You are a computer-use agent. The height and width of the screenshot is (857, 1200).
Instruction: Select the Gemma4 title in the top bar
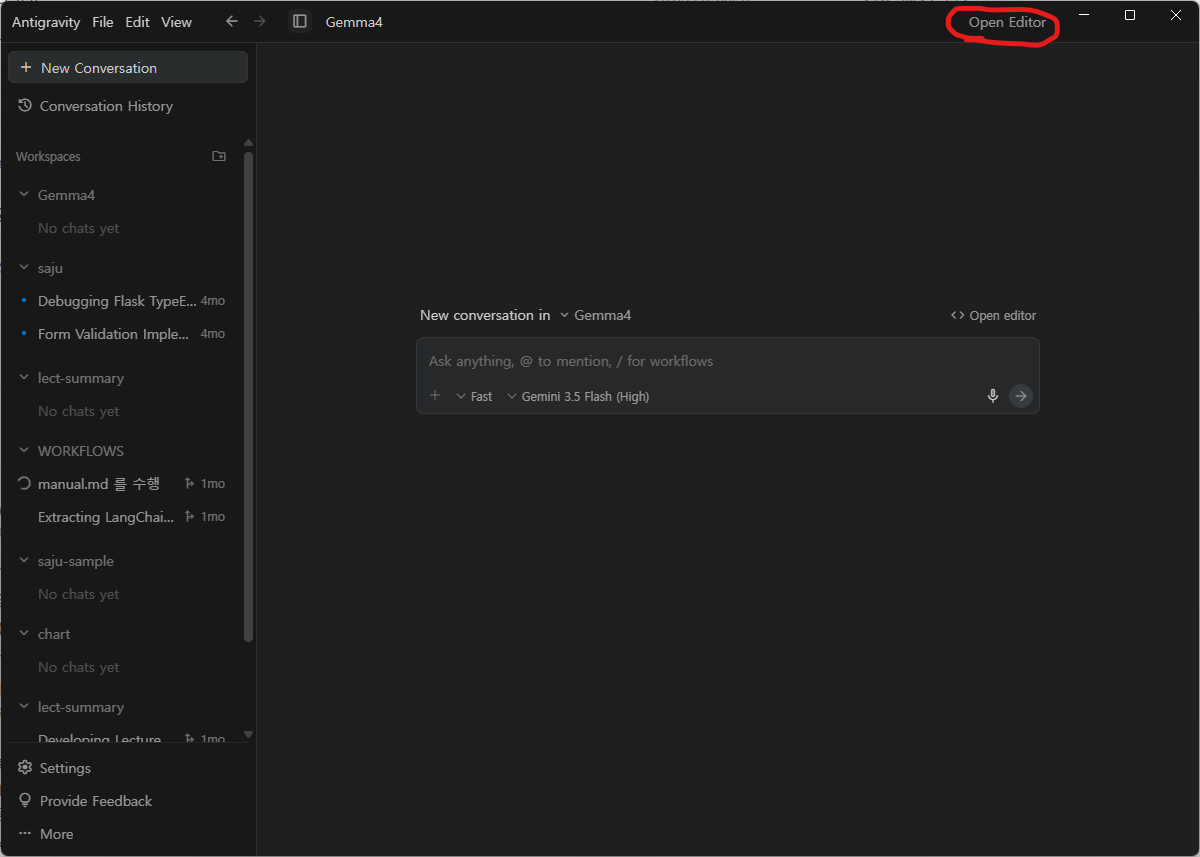[354, 22]
